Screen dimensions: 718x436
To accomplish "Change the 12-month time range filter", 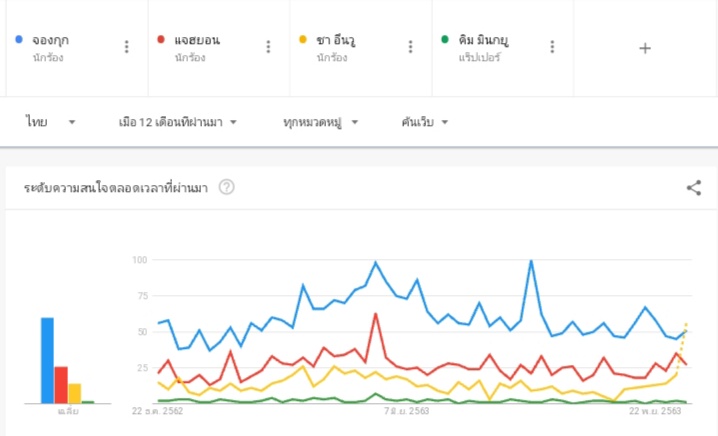I will pyautogui.click(x=178, y=122).
